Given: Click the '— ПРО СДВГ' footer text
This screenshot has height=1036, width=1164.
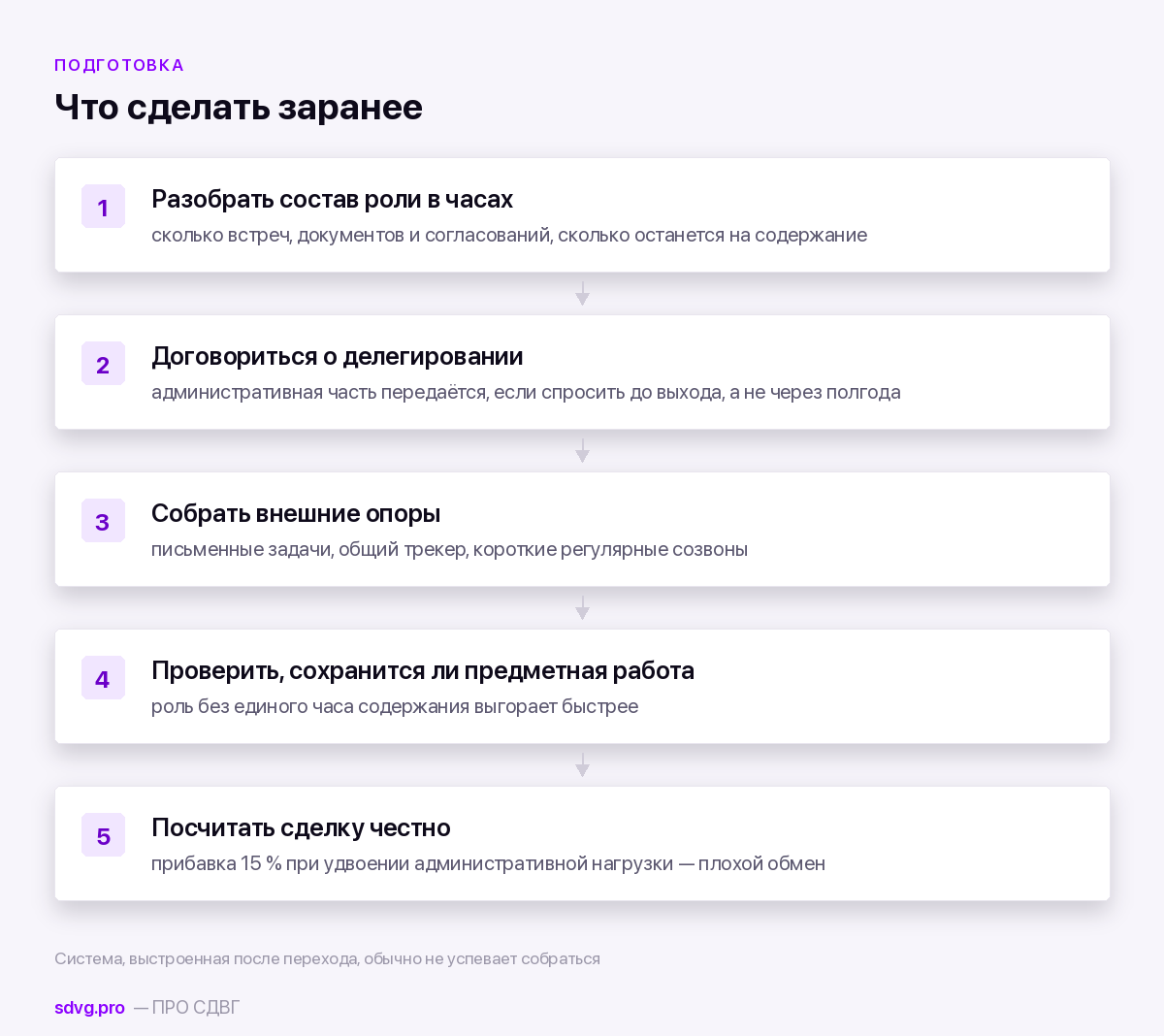Looking at the screenshot, I should click(186, 1007).
